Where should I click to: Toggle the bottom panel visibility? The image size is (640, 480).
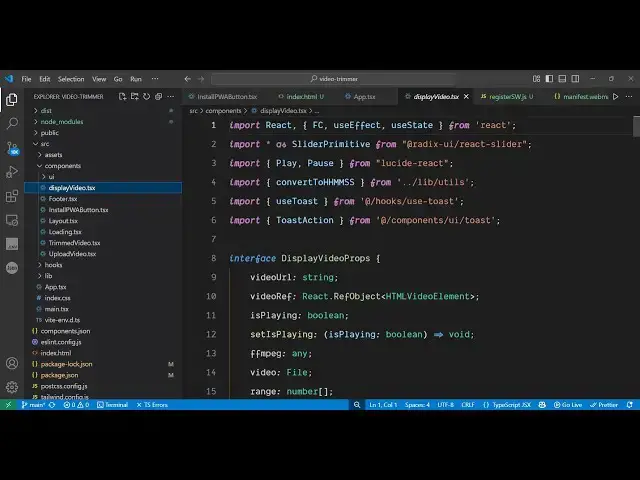point(562,79)
